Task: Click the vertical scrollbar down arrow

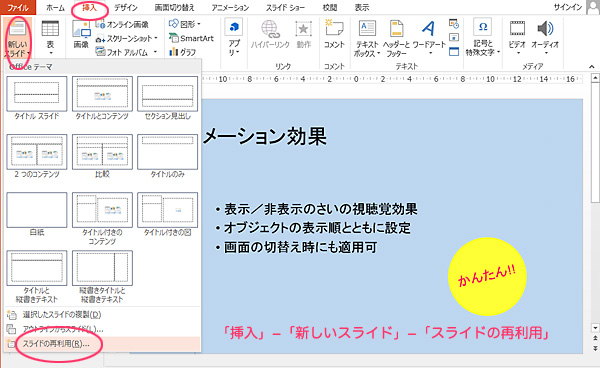Action: (595, 328)
